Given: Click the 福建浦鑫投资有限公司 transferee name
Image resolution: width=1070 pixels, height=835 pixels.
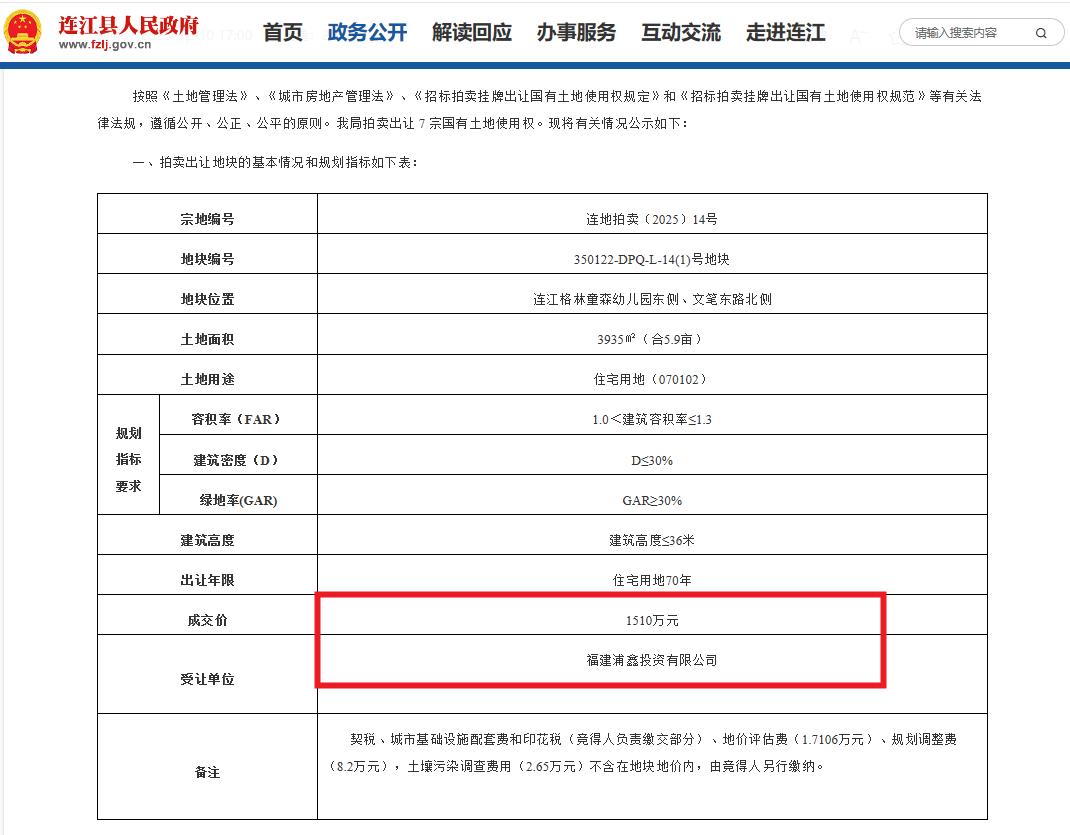Looking at the screenshot, I should [652, 660].
